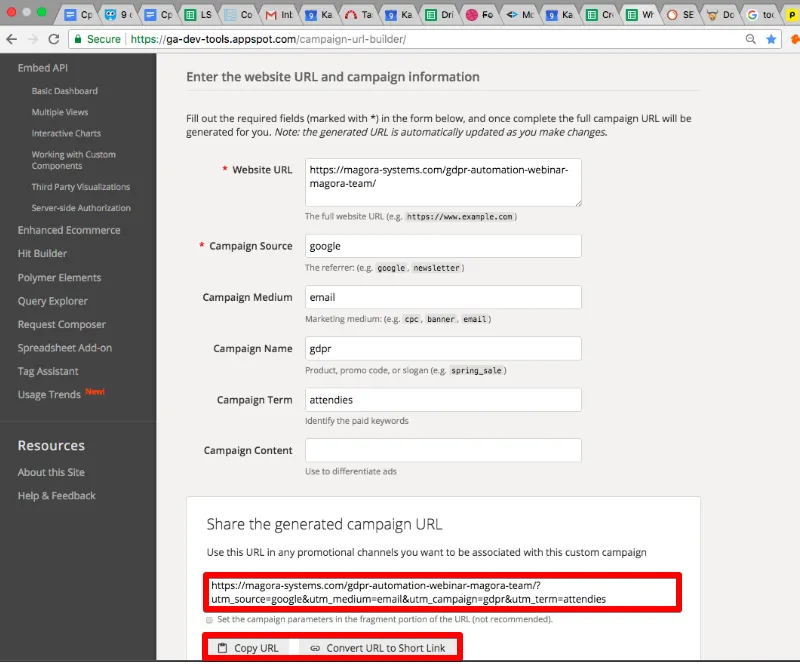Click the Website URL text area
The width and height of the screenshot is (800, 665).
tap(443, 182)
